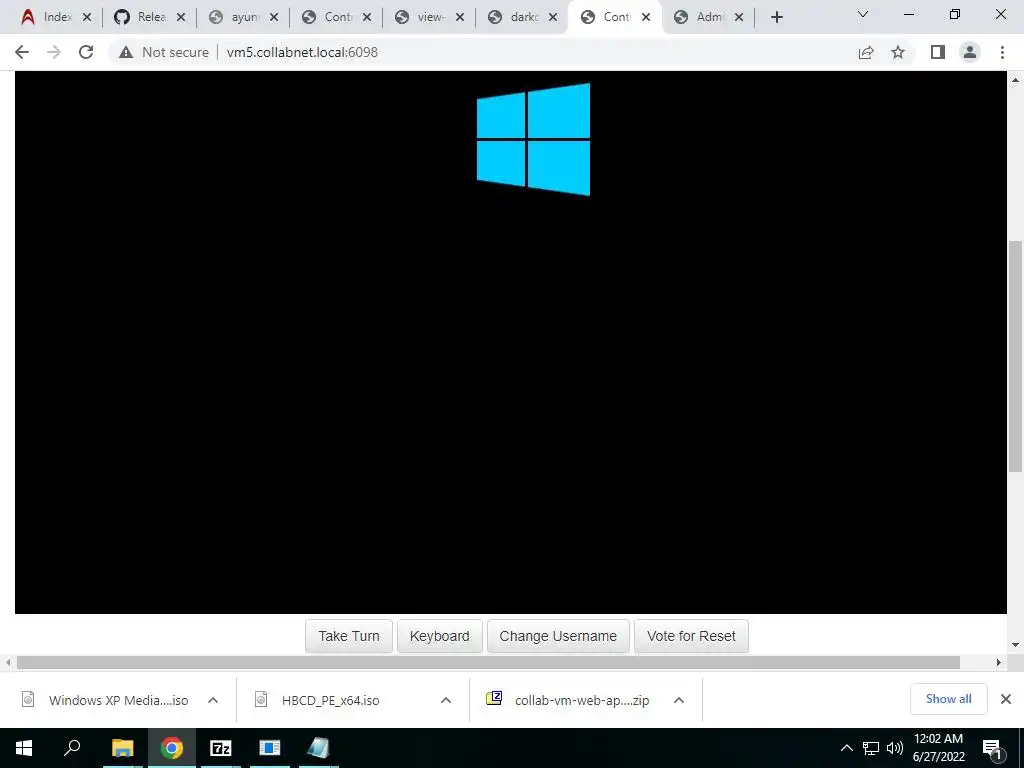Click the address bar URL vm5.collabnet.local:6098

302,52
